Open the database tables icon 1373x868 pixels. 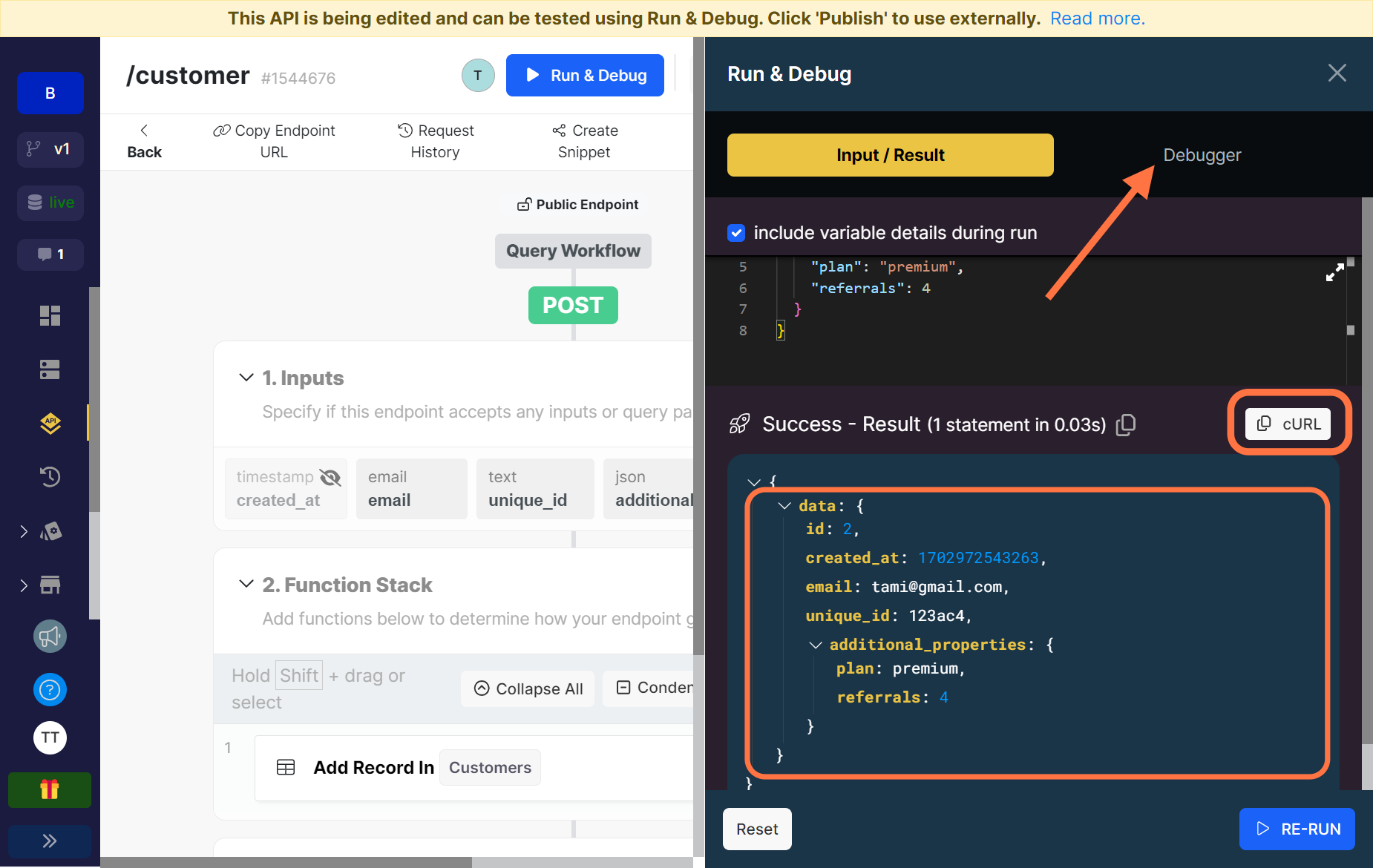[x=50, y=369]
